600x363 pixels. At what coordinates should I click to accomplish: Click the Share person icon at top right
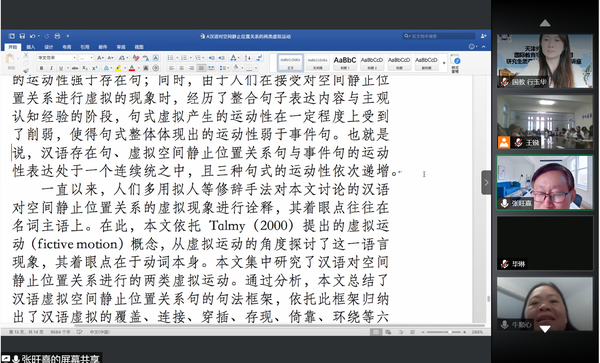pos(483,36)
